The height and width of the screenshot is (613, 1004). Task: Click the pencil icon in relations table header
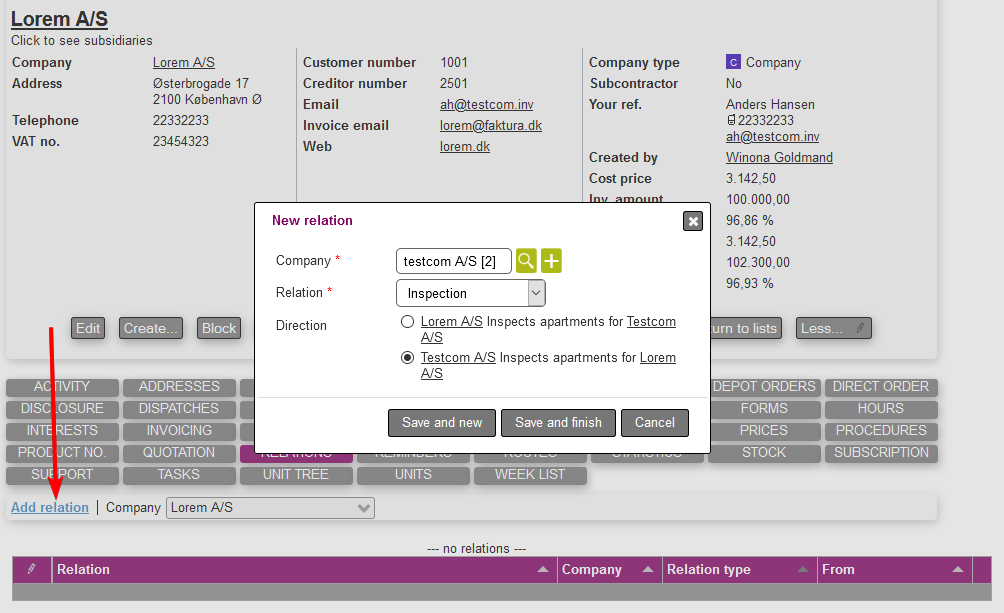click(32, 569)
